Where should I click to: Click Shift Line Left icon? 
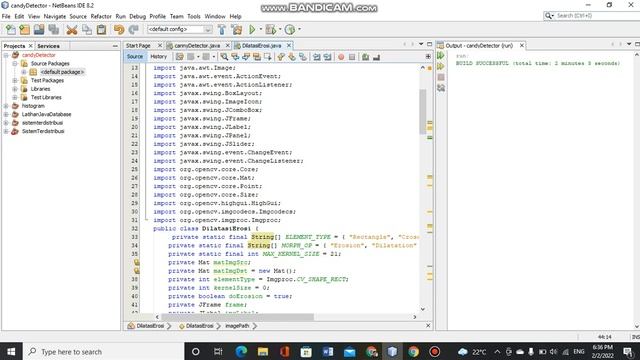point(317,57)
